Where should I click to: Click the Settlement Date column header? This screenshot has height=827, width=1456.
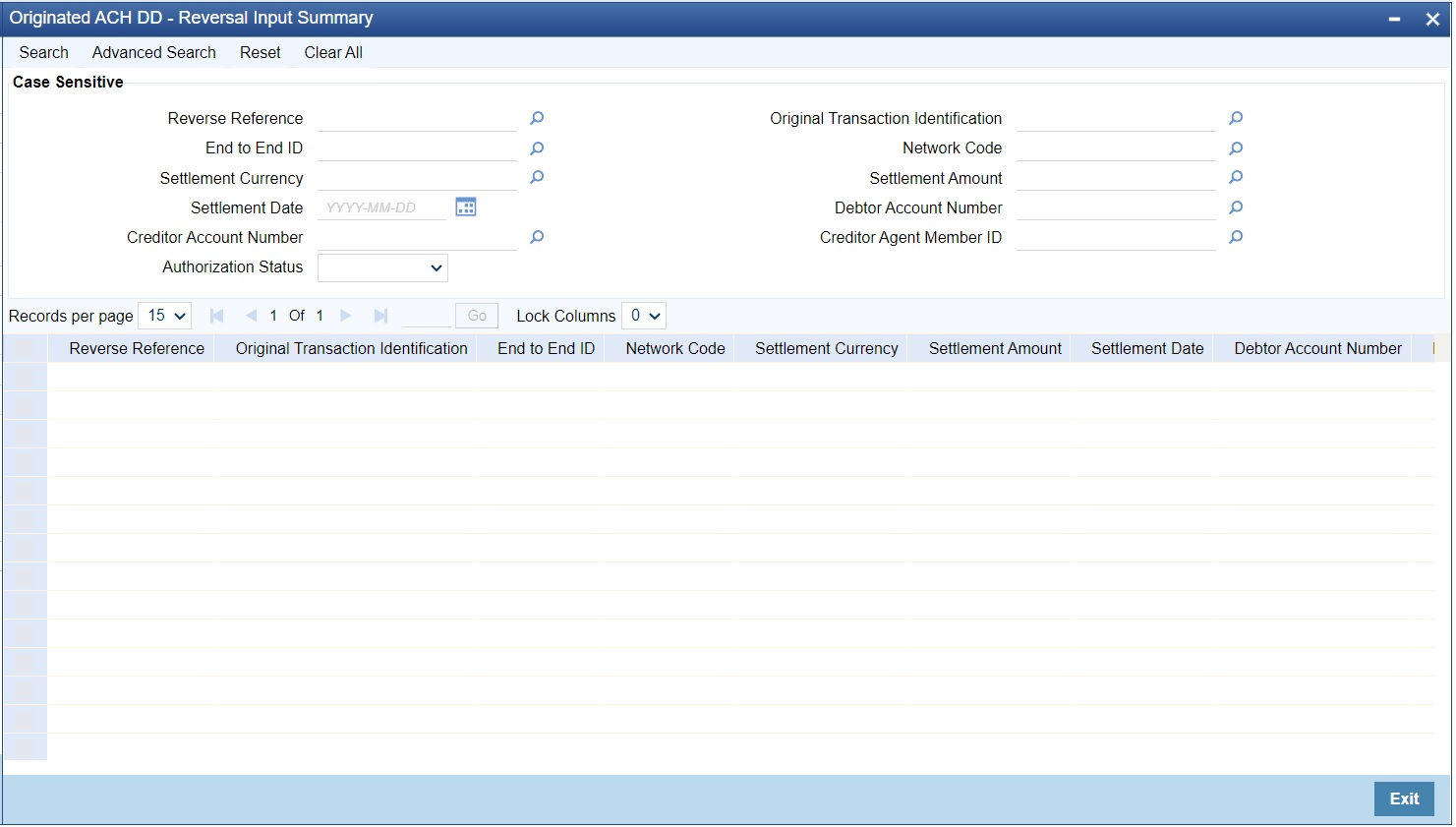tap(1147, 349)
